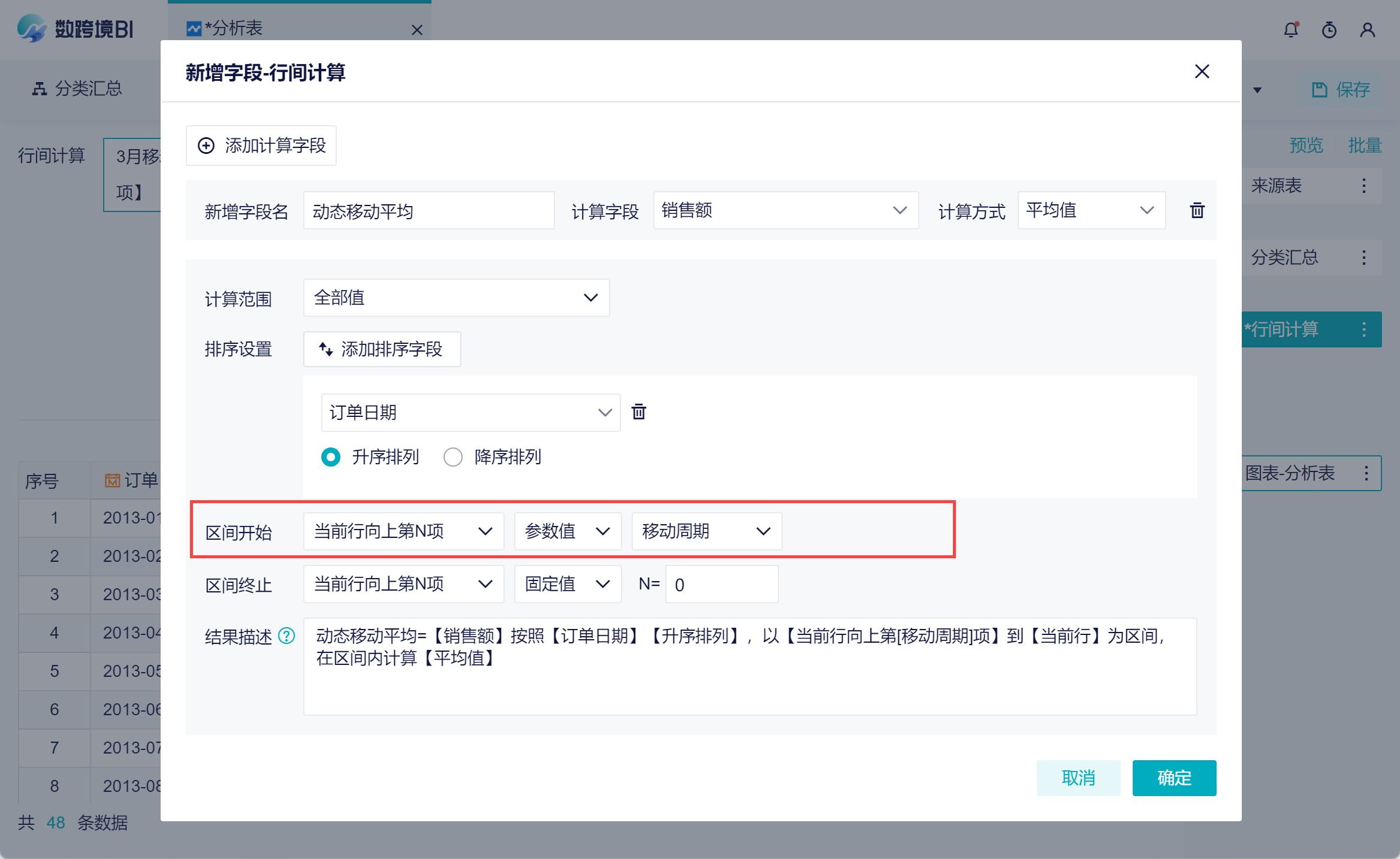This screenshot has width=1400, height=859.
Task: Select the 升序排列 radio button
Action: pos(331,457)
